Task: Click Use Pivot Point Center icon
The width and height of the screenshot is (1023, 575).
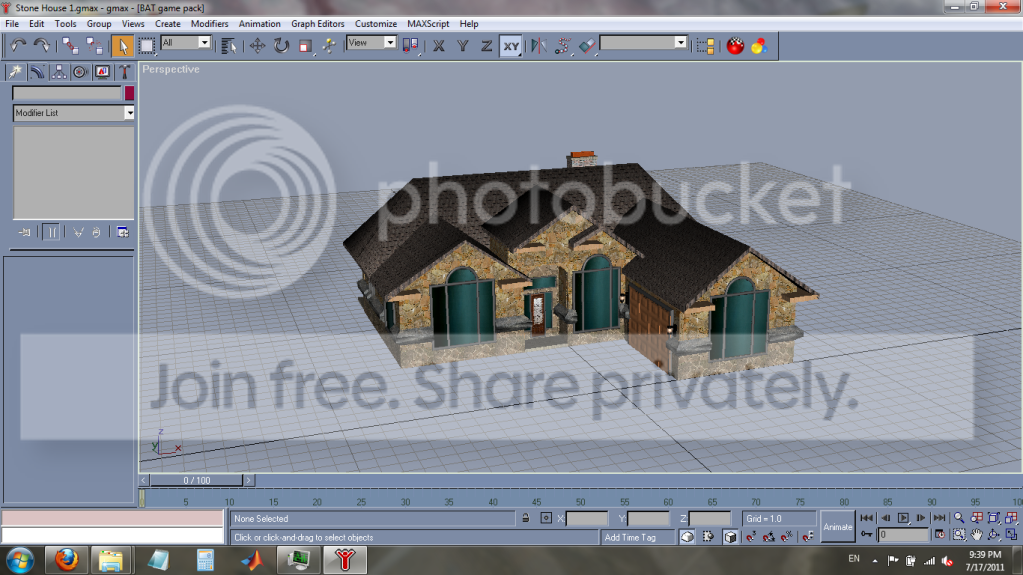Action: [410, 46]
